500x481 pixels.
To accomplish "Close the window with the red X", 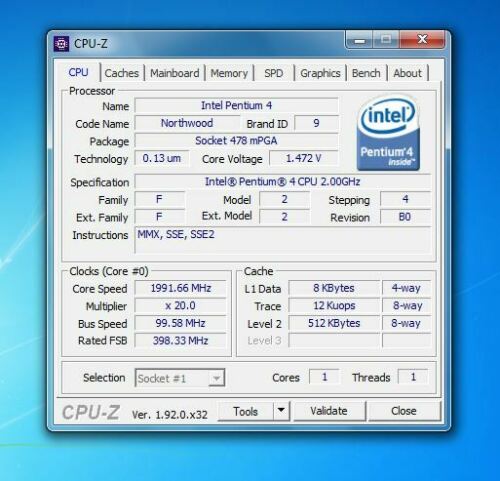I will click(422, 40).
